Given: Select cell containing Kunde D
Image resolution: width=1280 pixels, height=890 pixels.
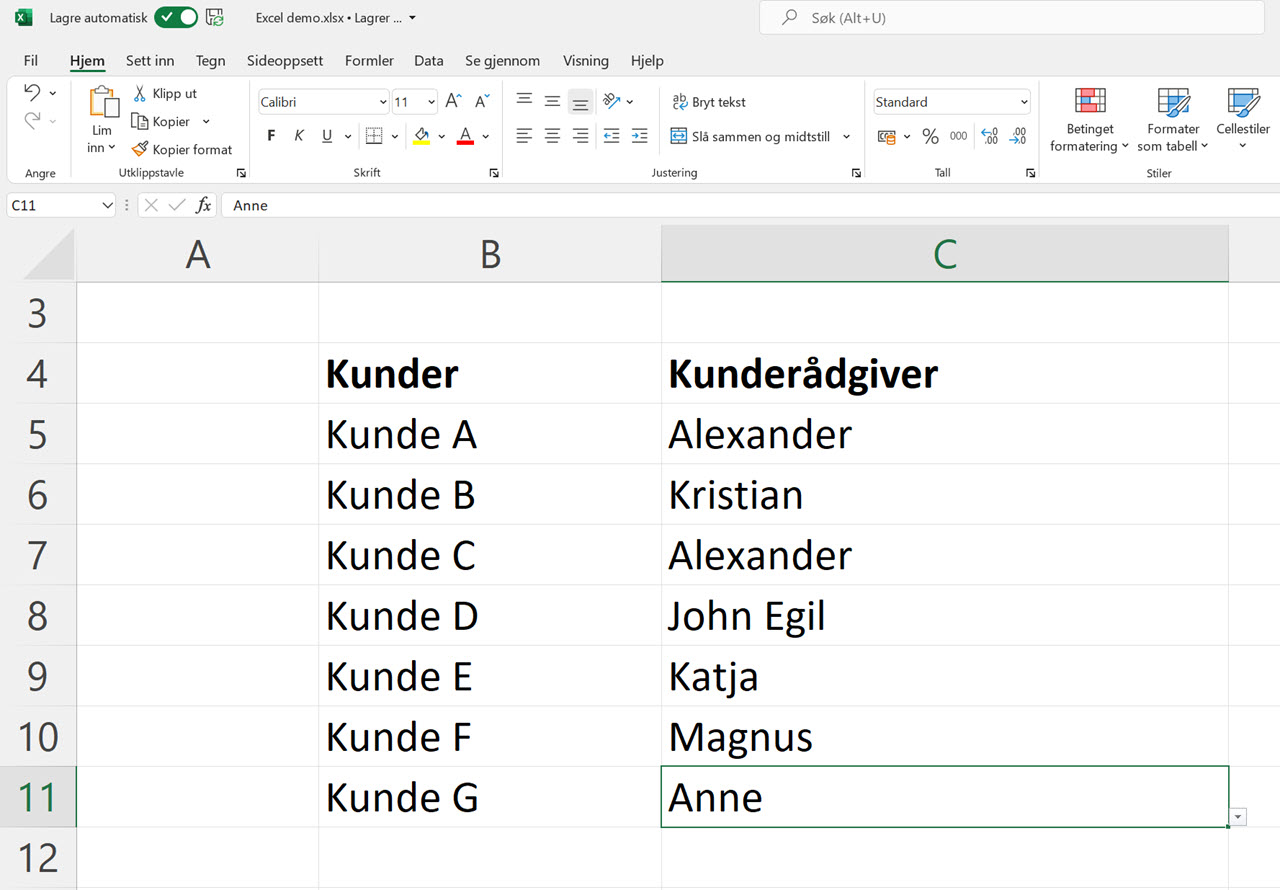Looking at the screenshot, I should pyautogui.click(x=490, y=616).
